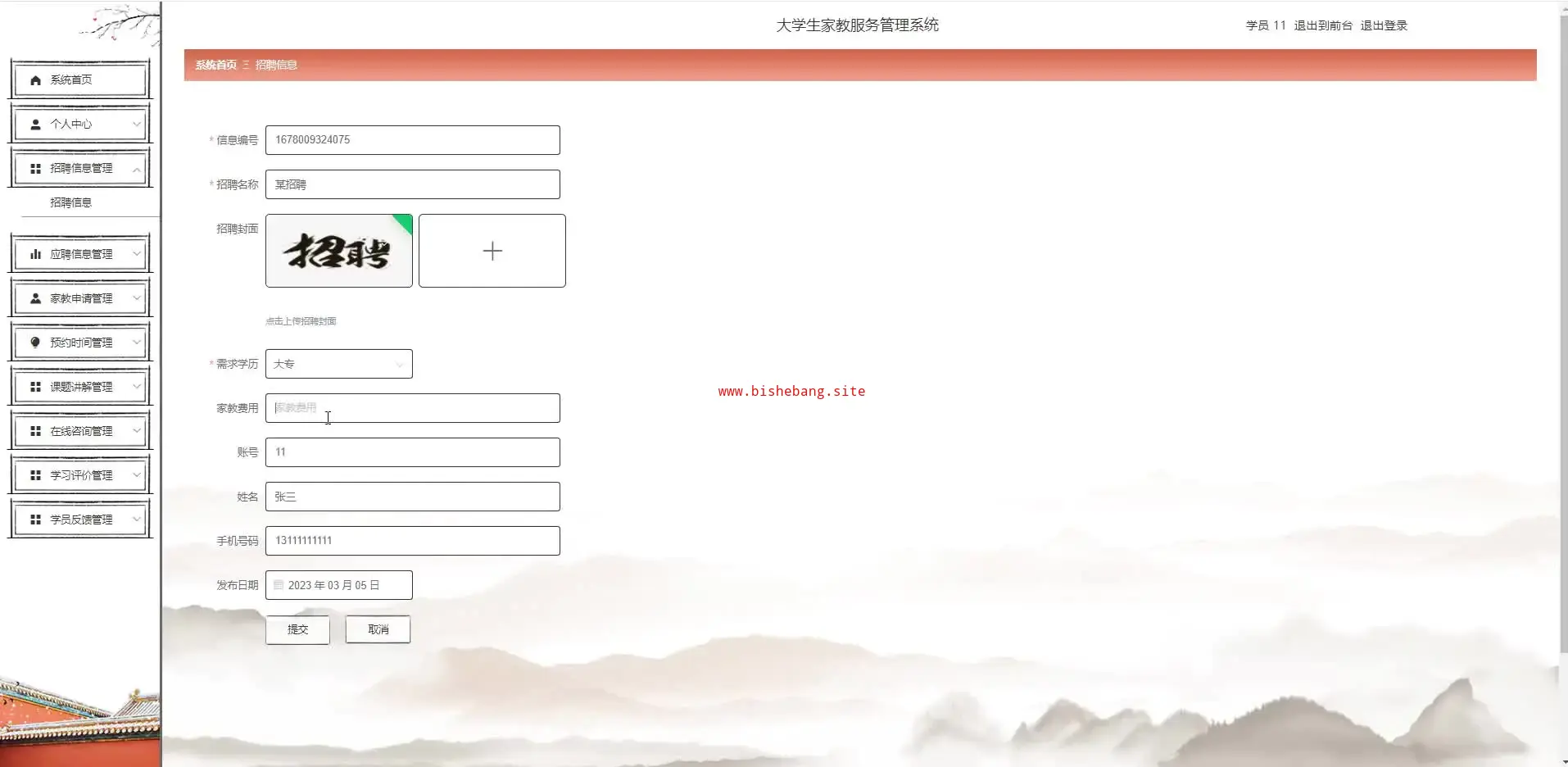Click the grid icon beside 招聘信息管理

tap(35, 169)
